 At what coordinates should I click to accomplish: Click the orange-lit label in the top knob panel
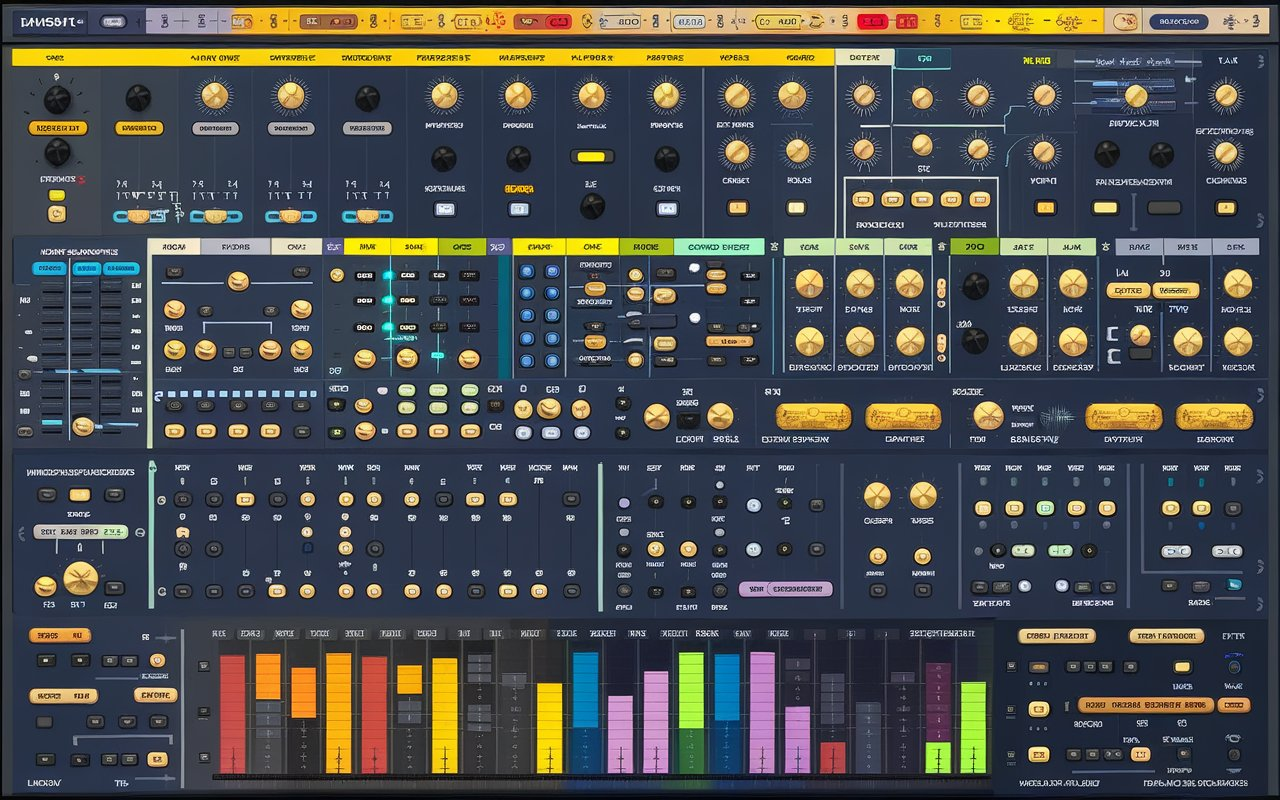point(519,188)
